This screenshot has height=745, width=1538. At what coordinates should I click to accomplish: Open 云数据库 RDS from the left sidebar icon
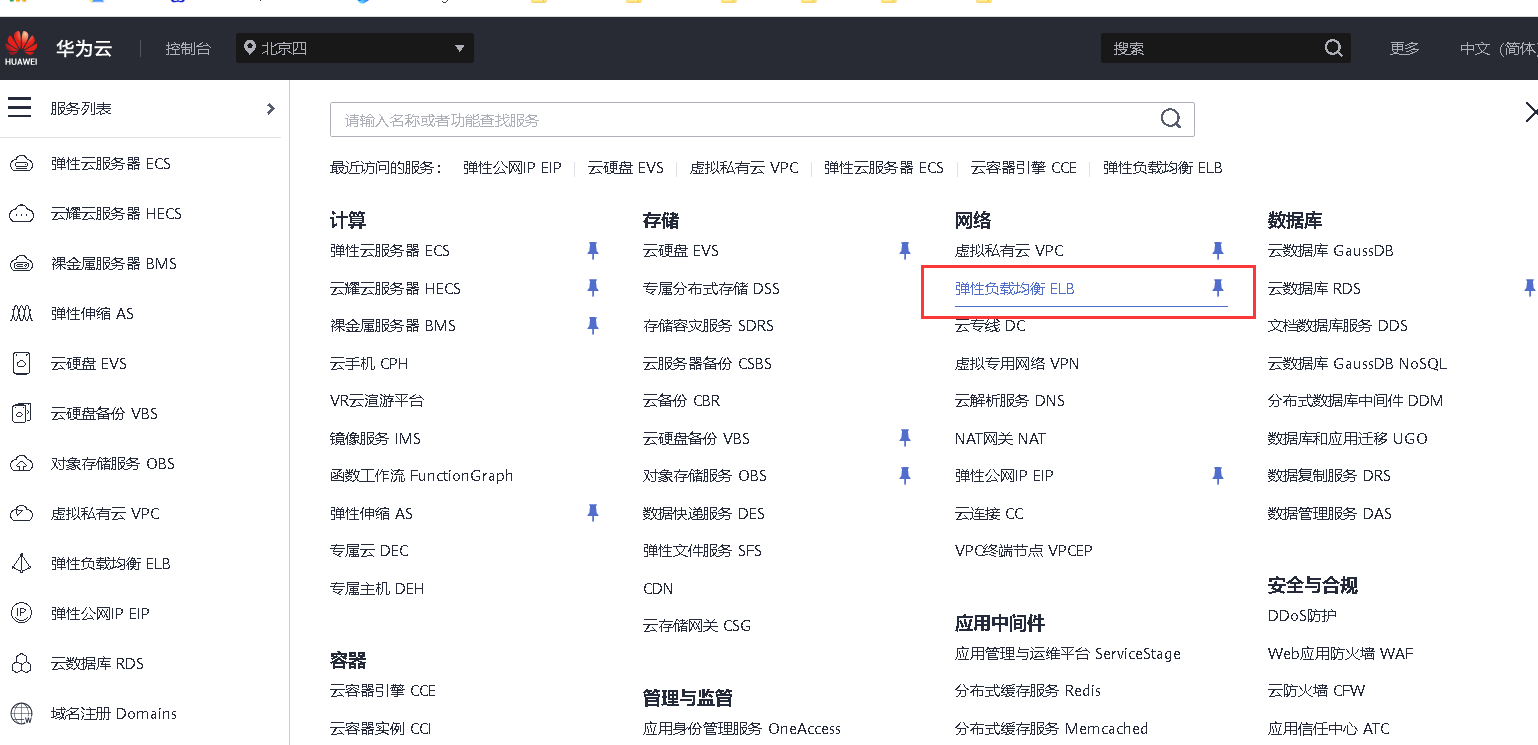coord(21,664)
